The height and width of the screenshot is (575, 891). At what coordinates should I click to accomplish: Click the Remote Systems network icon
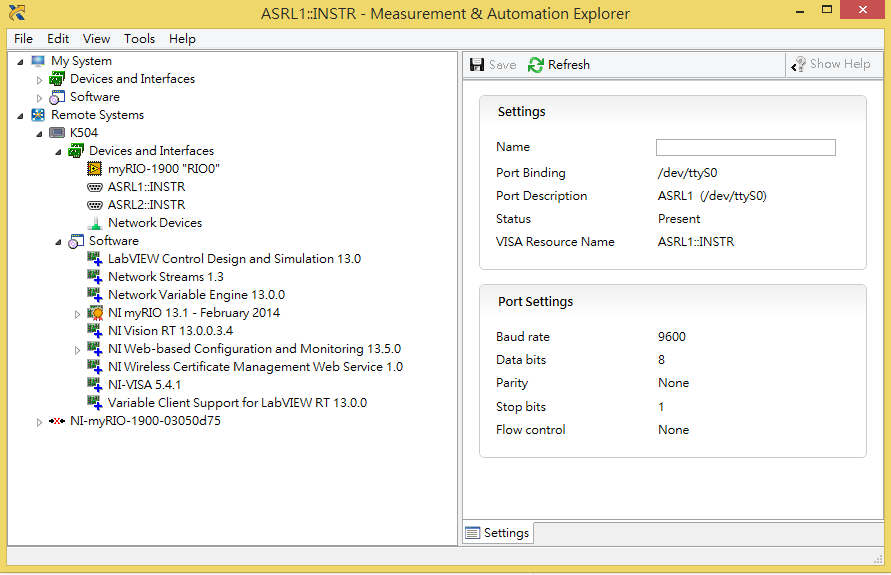pos(38,115)
